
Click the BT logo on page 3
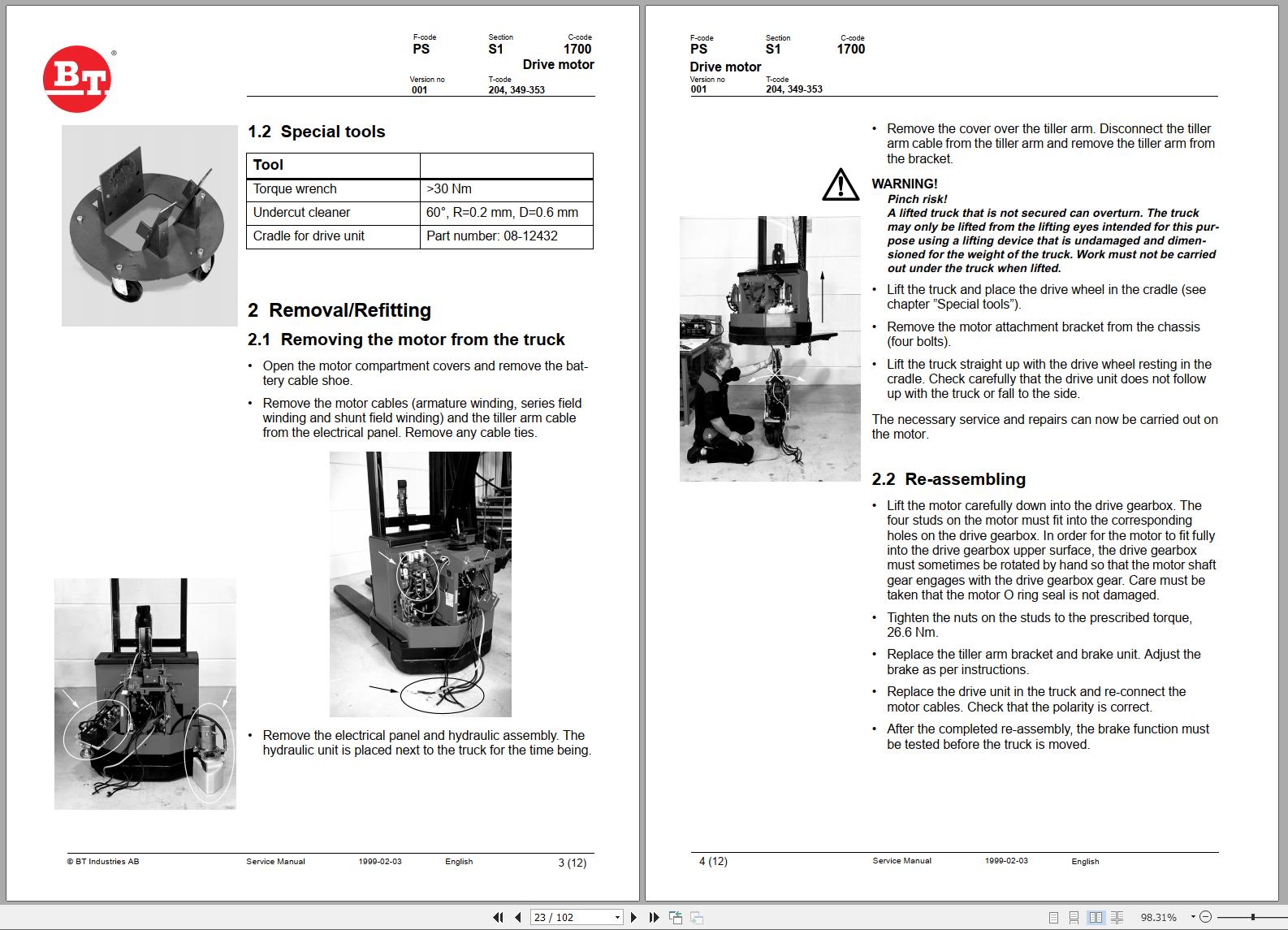(77, 79)
